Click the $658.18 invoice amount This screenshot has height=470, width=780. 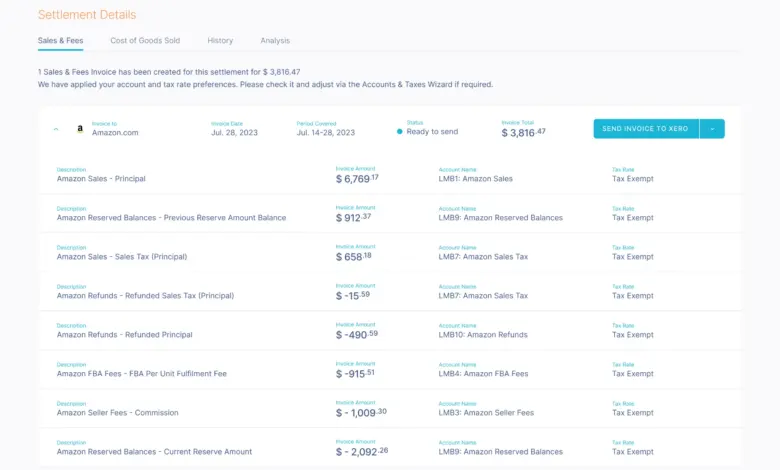pyautogui.click(x=353, y=257)
